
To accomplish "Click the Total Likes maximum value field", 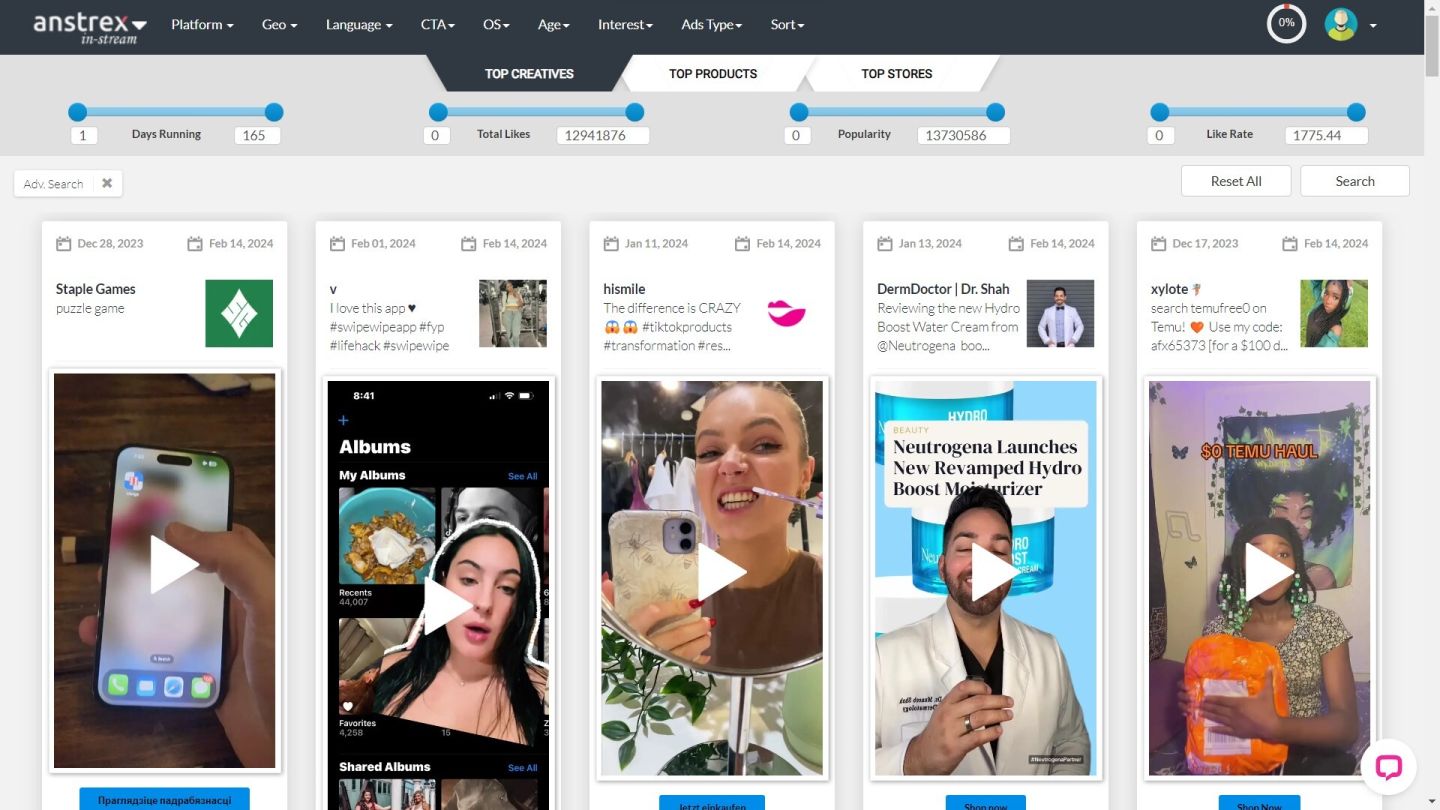I will [x=602, y=135].
